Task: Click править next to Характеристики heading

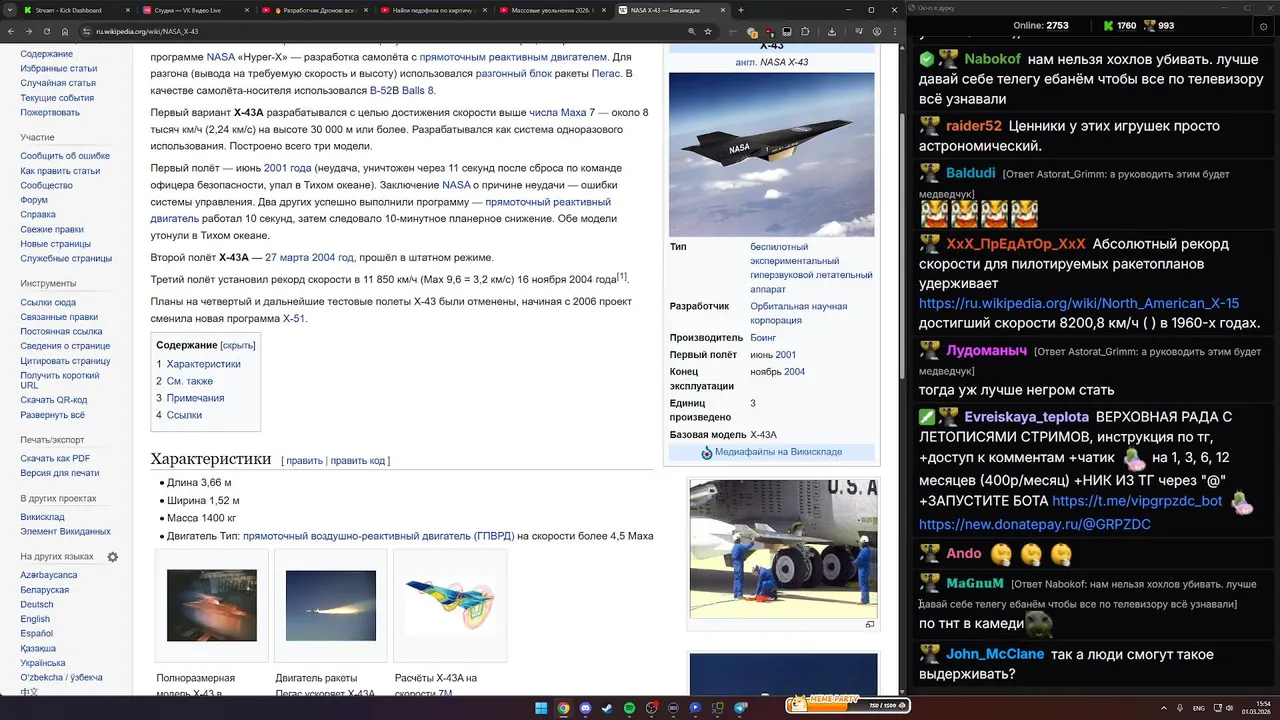Action: pos(304,461)
